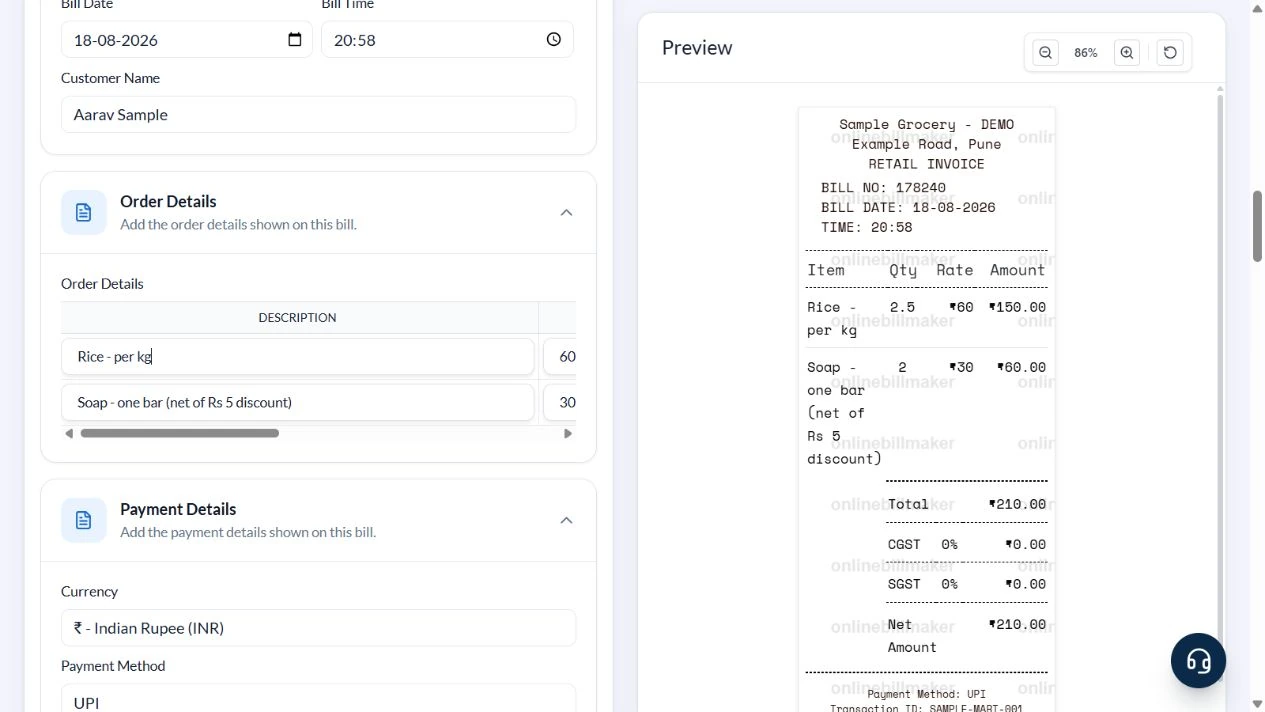The height and width of the screenshot is (712, 1265).
Task: Click the Payment Details document icon
Action: click(84, 520)
